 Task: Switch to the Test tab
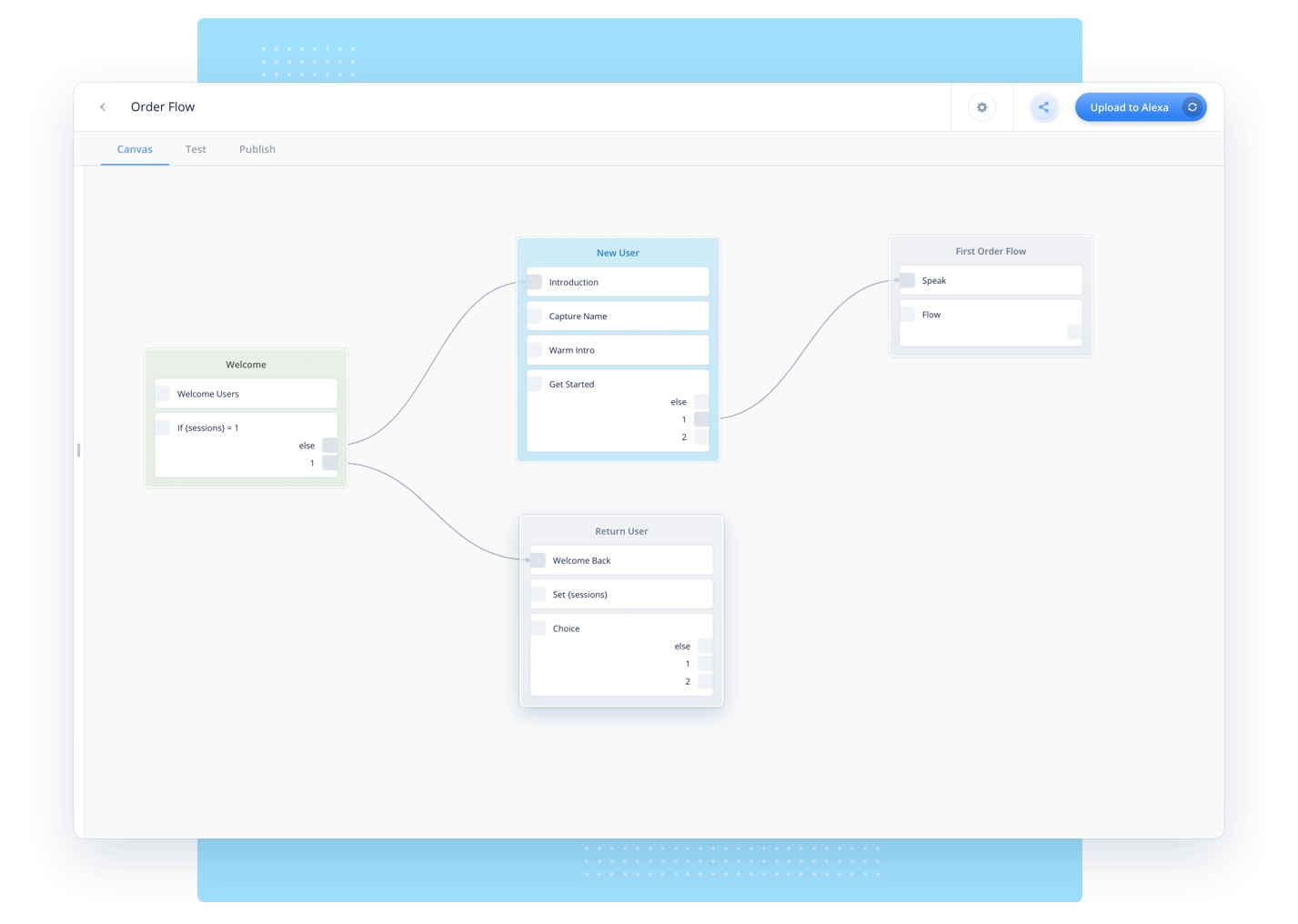tap(196, 148)
